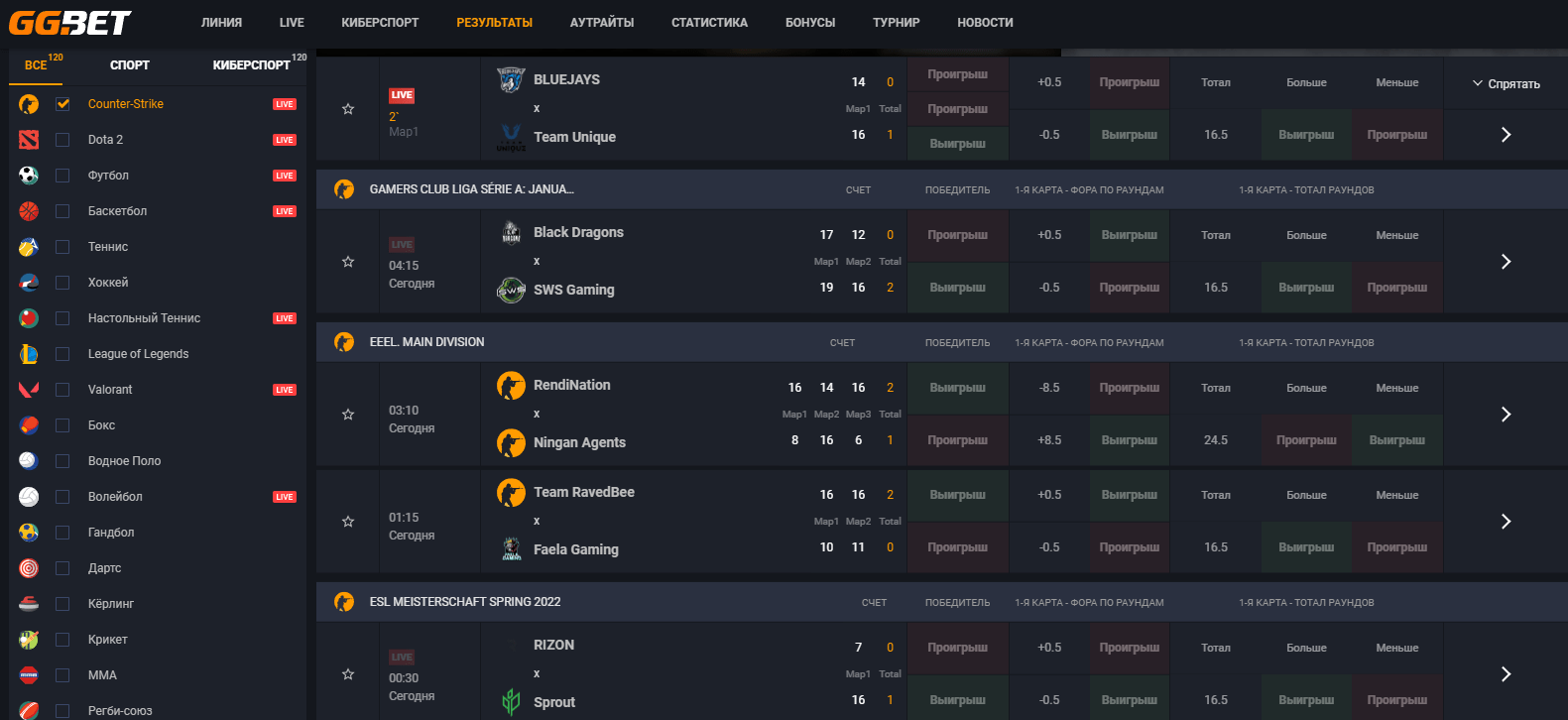1568x720 pixels.
Task: Check the Теннис filter checkbox
Action: 62,247
